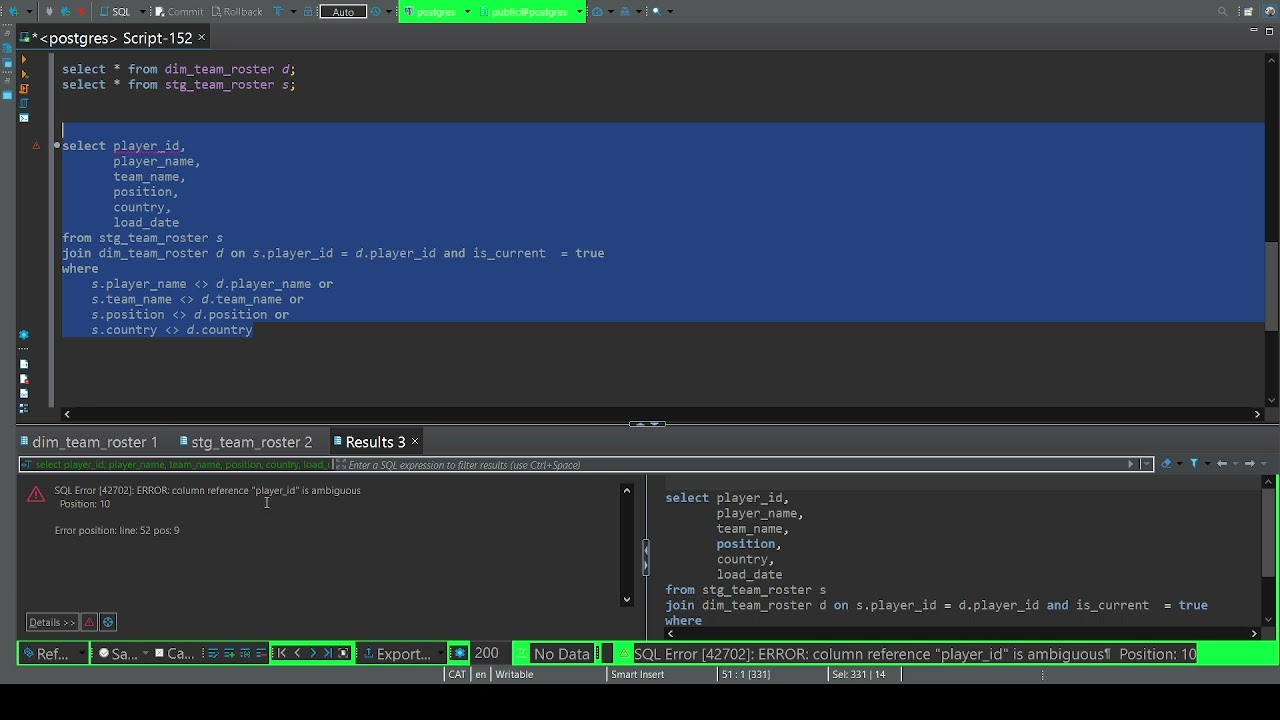
Task: Click the error message panel scroll up arrow
Action: pyautogui.click(x=627, y=490)
